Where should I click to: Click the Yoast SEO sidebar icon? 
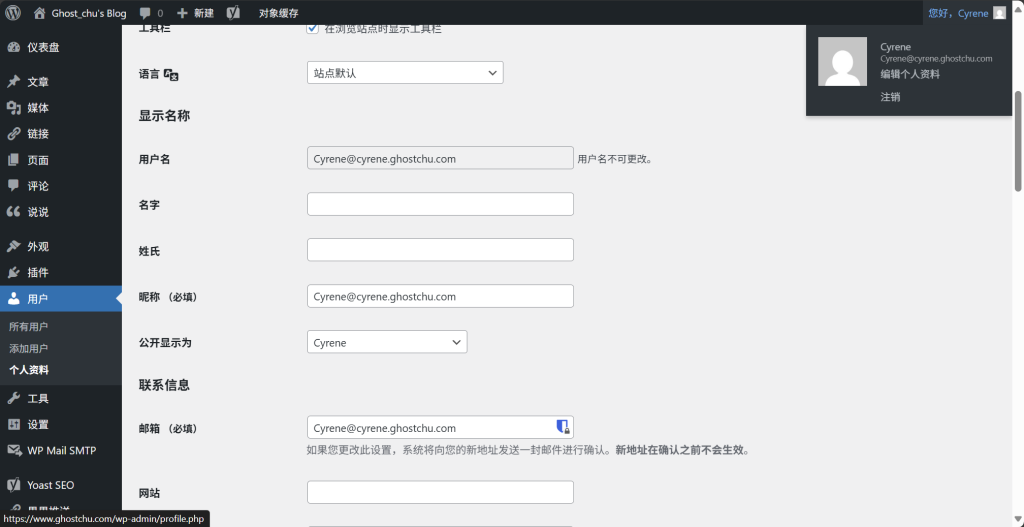[13, 485]
